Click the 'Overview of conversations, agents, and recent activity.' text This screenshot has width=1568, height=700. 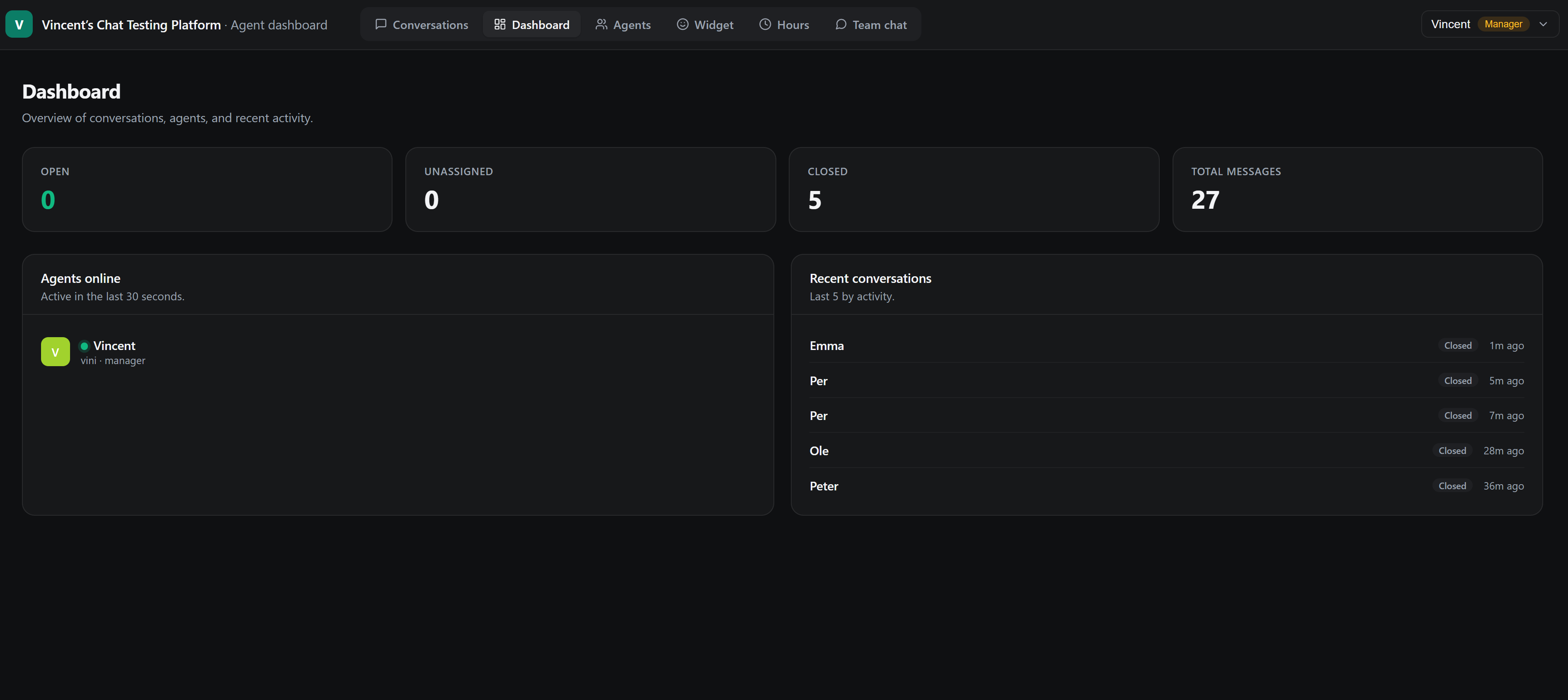(x=167, y=118)
